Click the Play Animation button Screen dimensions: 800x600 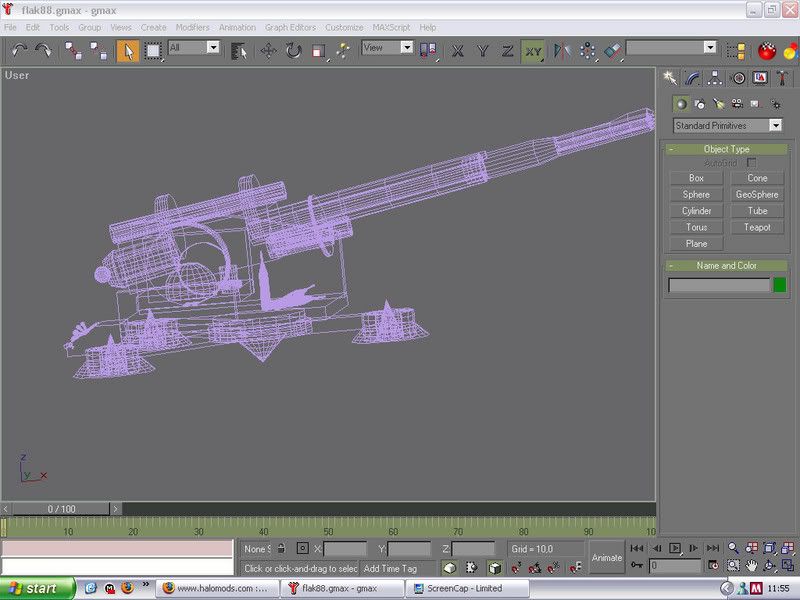tap(674, 548)
